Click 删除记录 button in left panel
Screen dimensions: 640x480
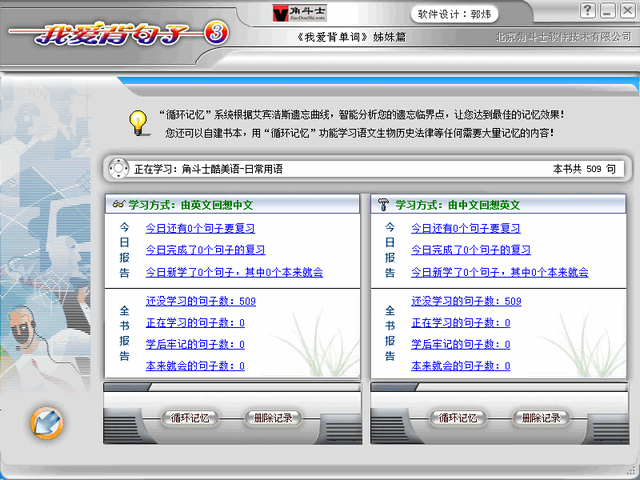(x=273, y=417)
